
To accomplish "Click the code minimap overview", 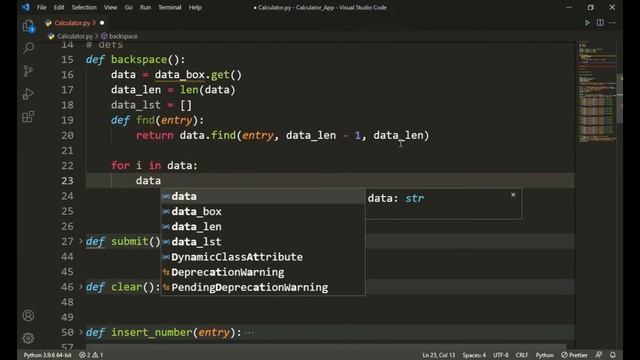I will point(597,92).
